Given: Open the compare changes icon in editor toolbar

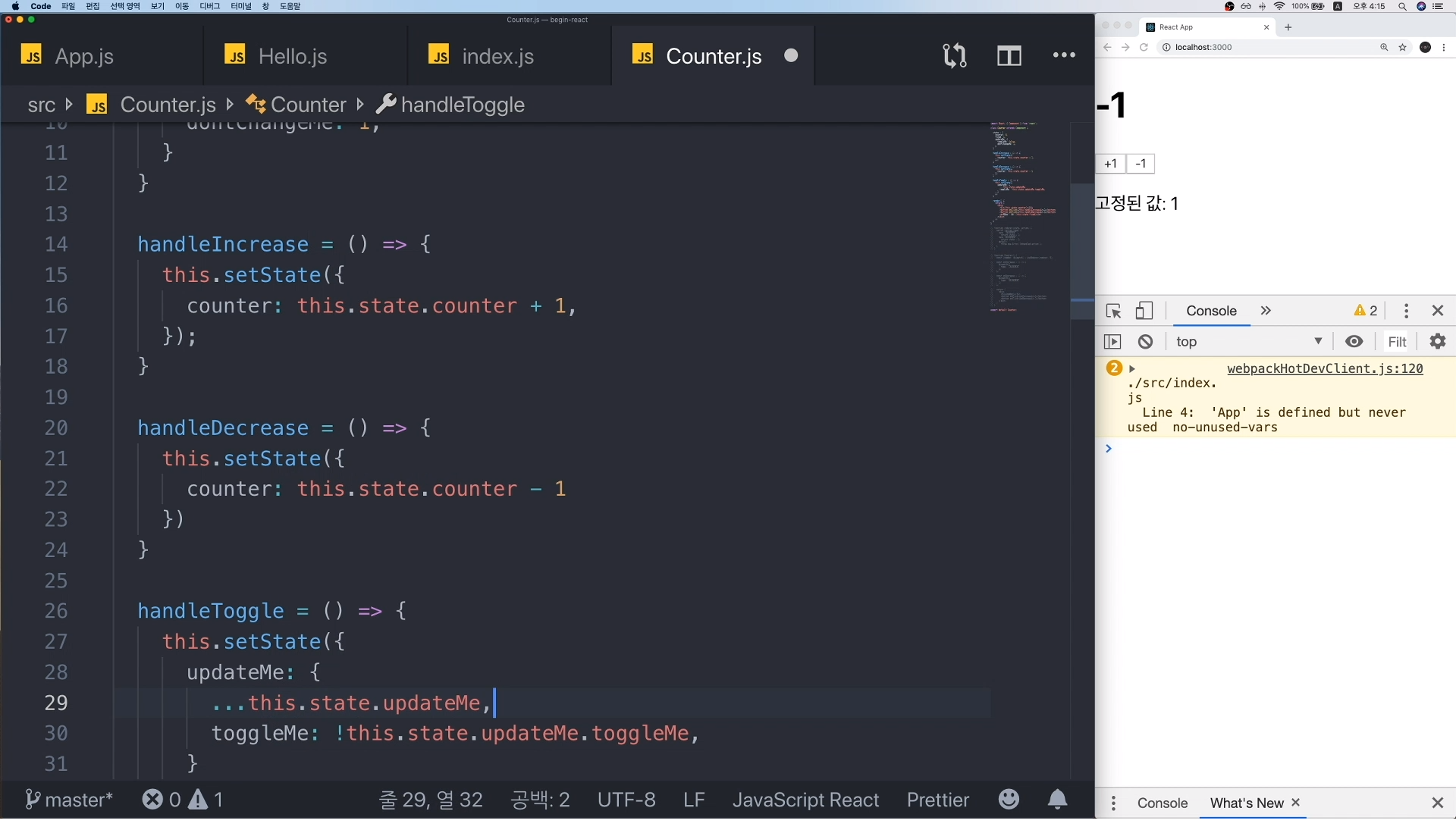Looking at the screenshot, I should pyautogui.click(x=954, y=55).
